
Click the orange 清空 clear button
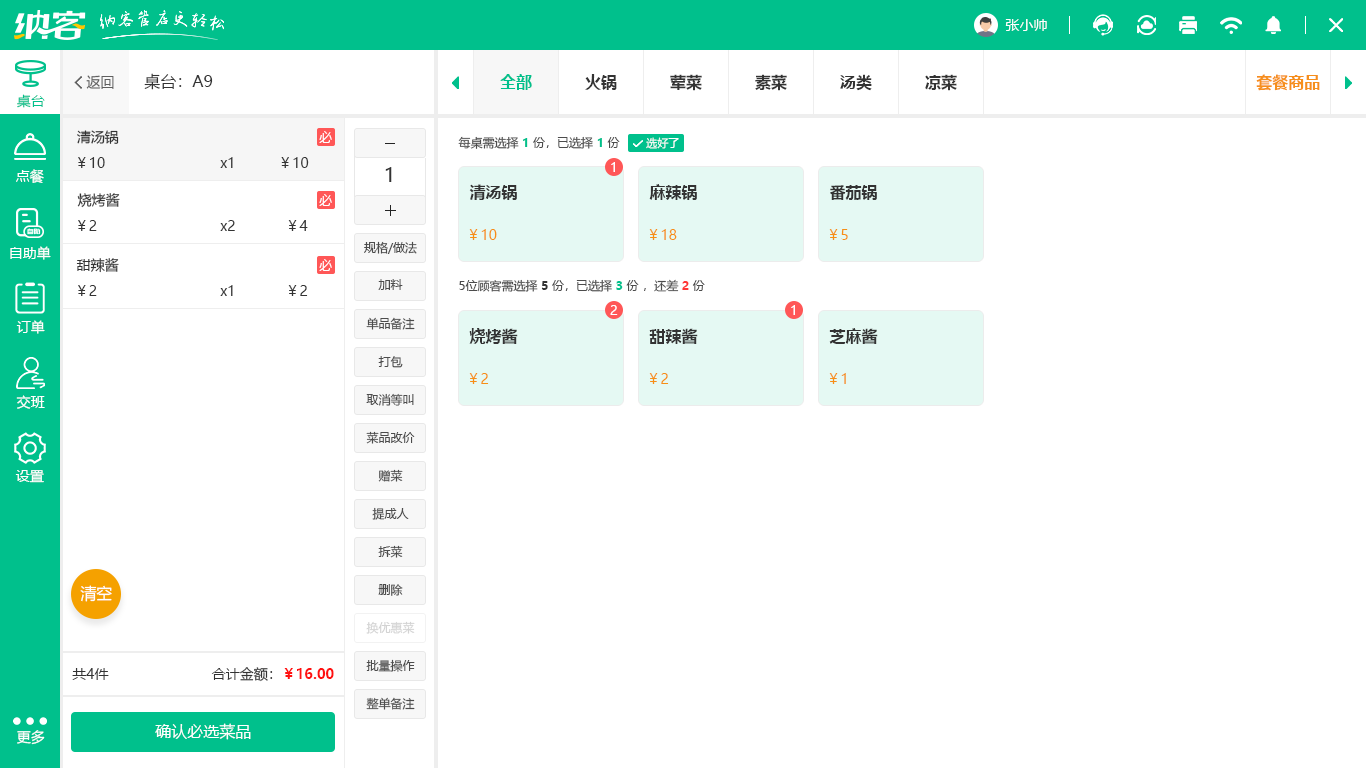[95, 593]
